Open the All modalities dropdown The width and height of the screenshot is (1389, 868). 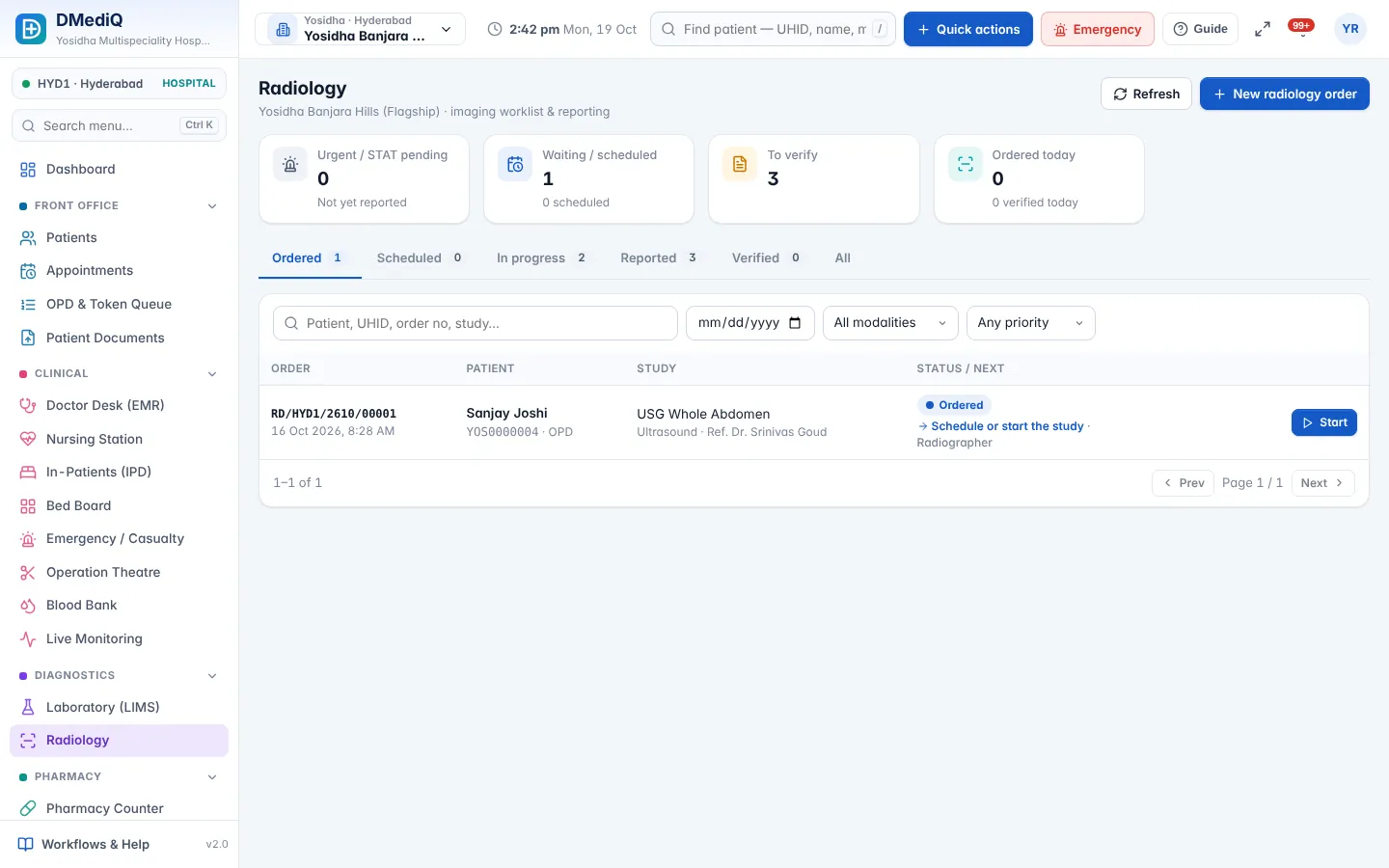(x=890, y=323)
